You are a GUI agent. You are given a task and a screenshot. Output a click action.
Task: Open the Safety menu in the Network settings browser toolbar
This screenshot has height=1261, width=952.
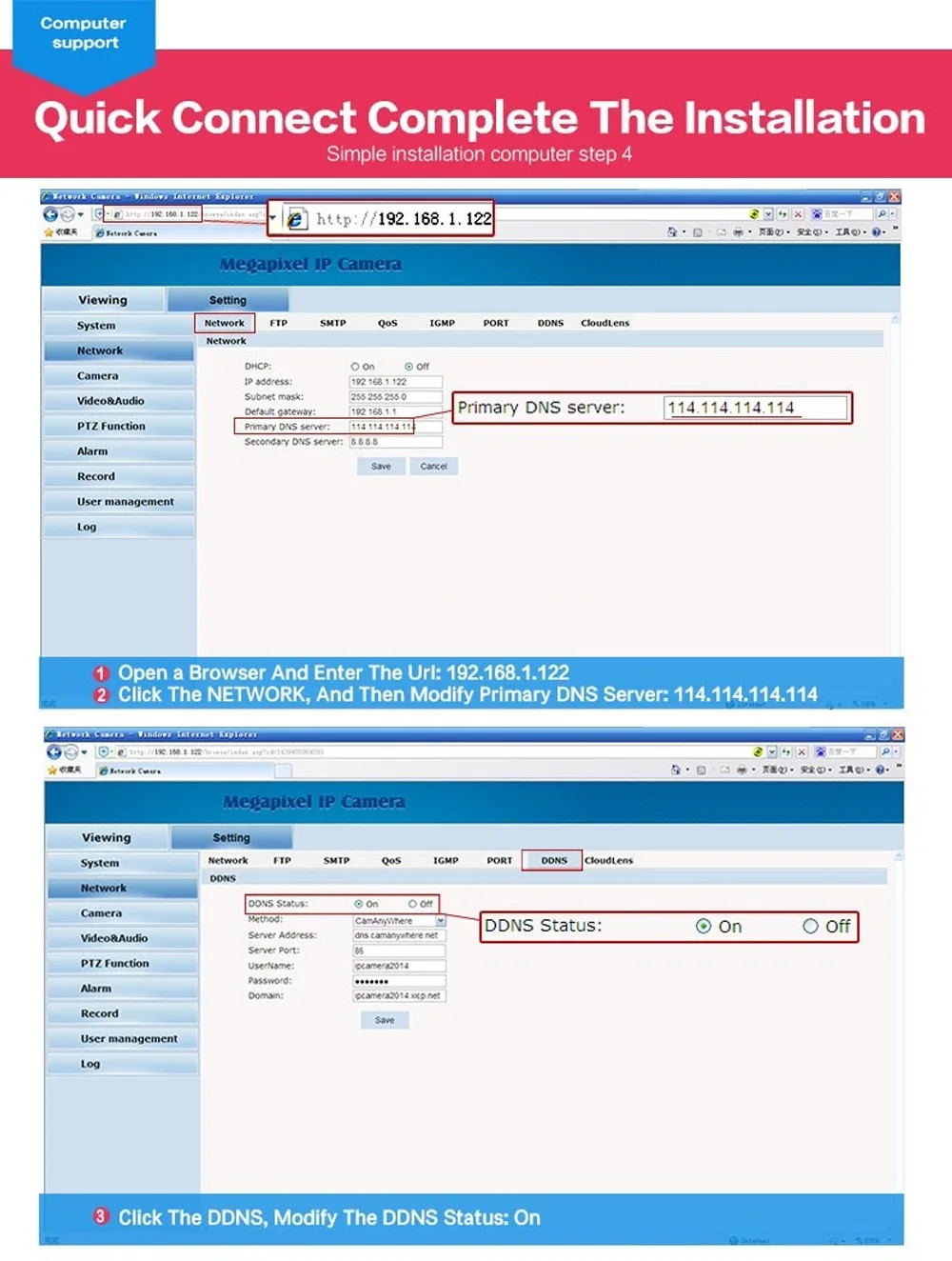point(810,231)
